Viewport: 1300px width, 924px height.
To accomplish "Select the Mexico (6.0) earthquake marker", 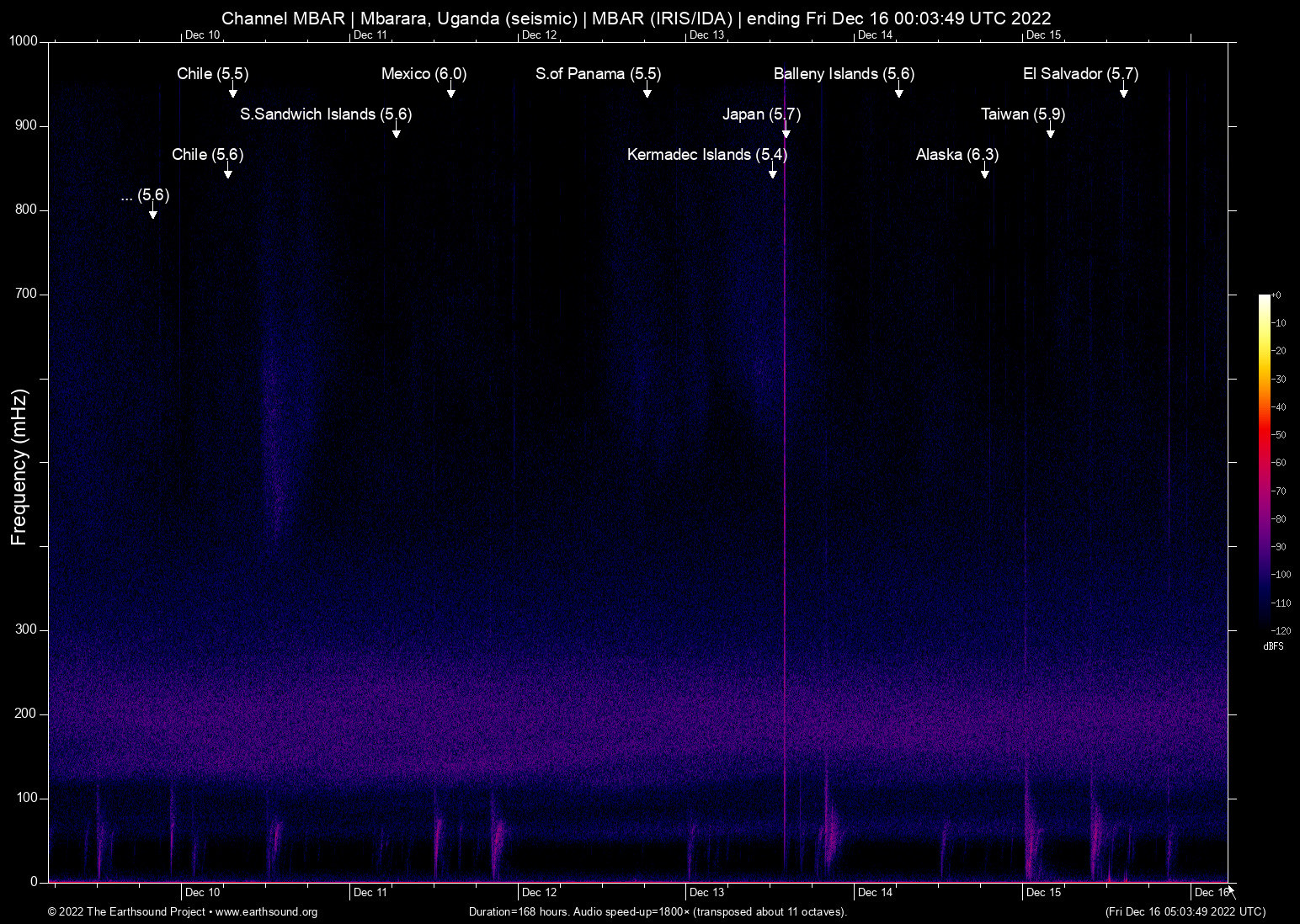I will tap(423, 74).
